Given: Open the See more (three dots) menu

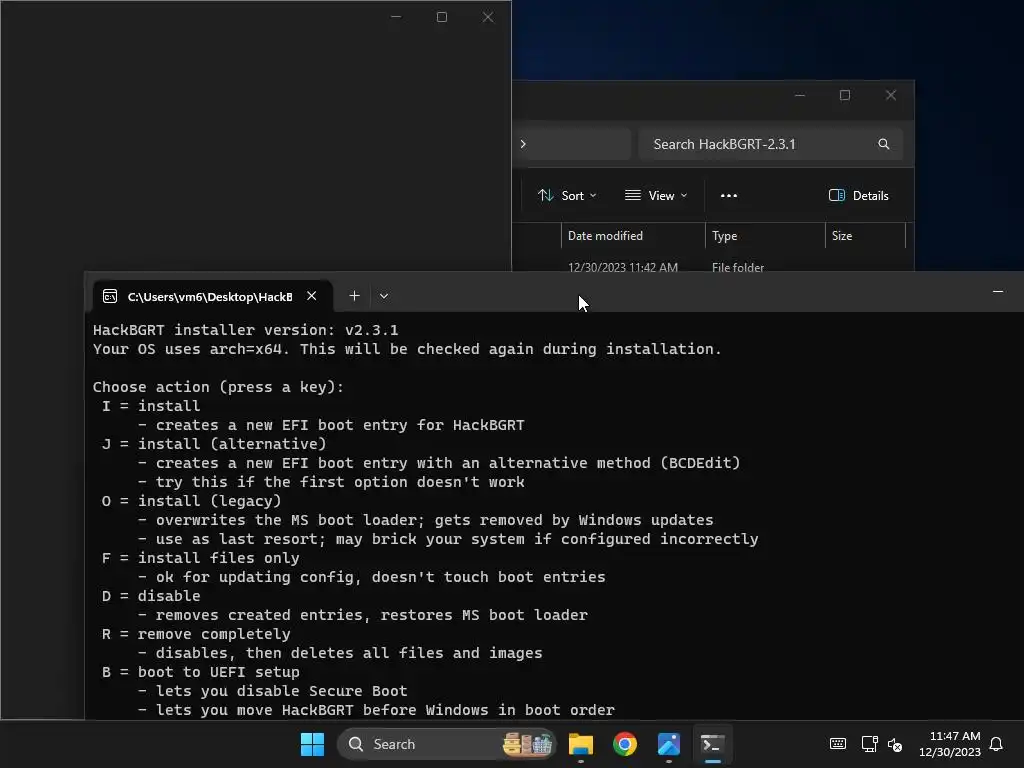Looking at the screenshot, I should pyautogui.click(x=729, y=195).
